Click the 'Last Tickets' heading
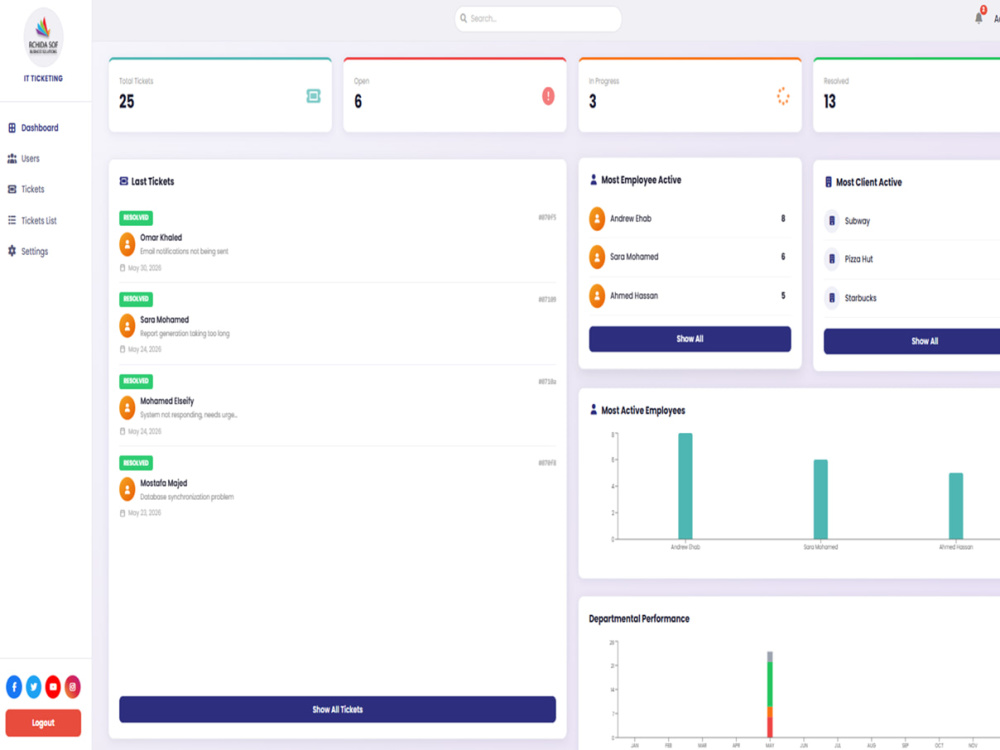This screenshot has width=1000, height=750. (x=152, y=181)
